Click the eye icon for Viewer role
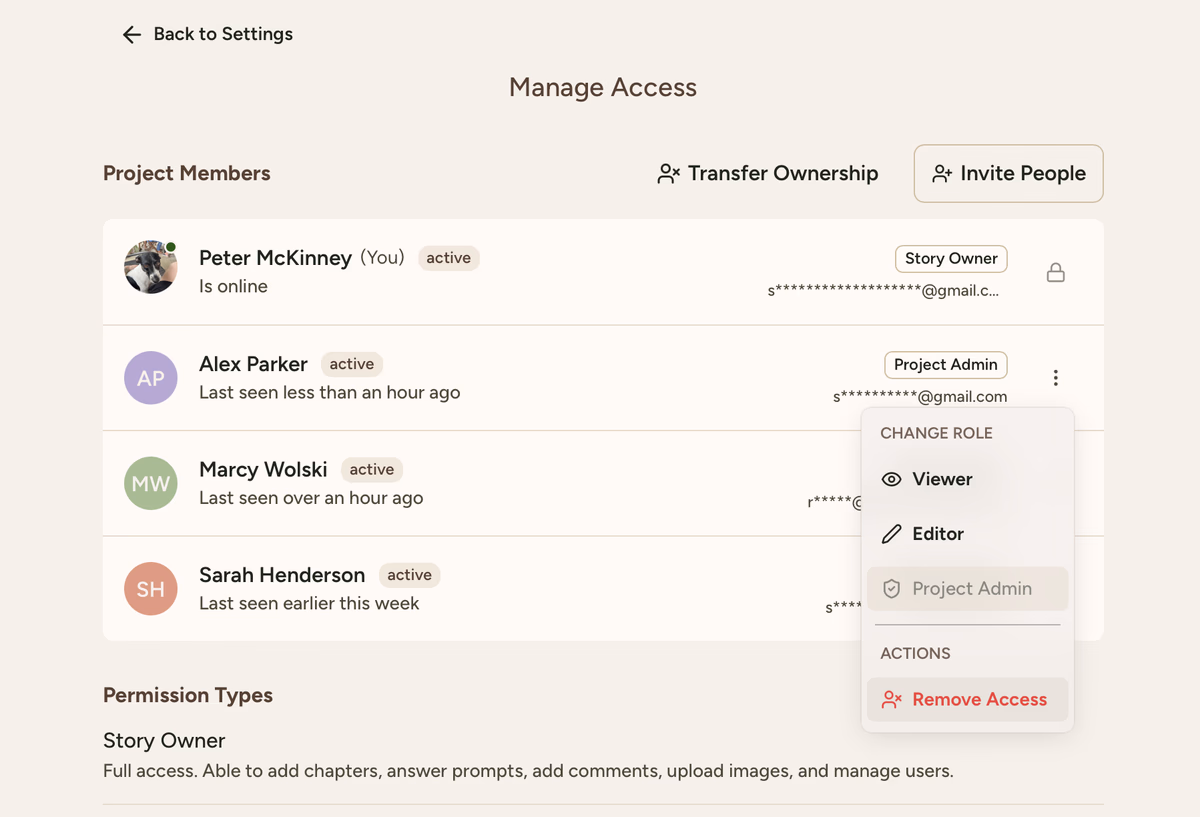The image size is (1200, 817). [x=891, y=480]
